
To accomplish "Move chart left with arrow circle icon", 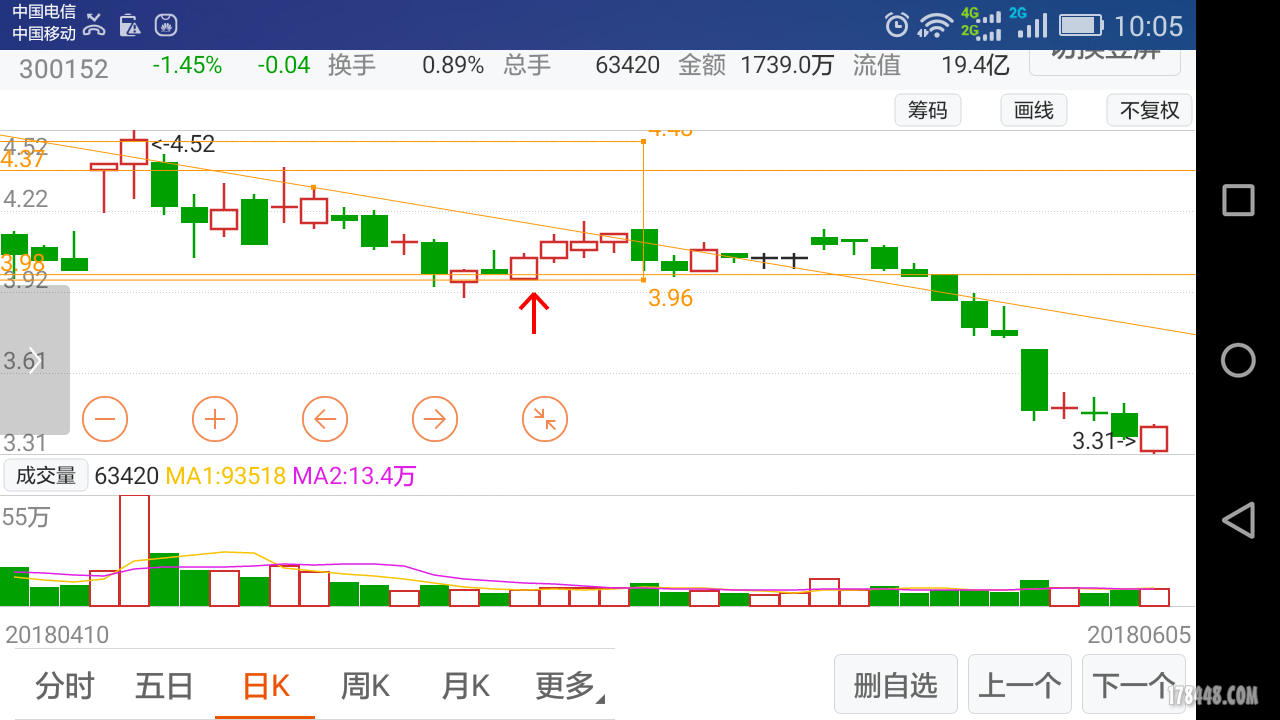I will (x=325, y=419).
